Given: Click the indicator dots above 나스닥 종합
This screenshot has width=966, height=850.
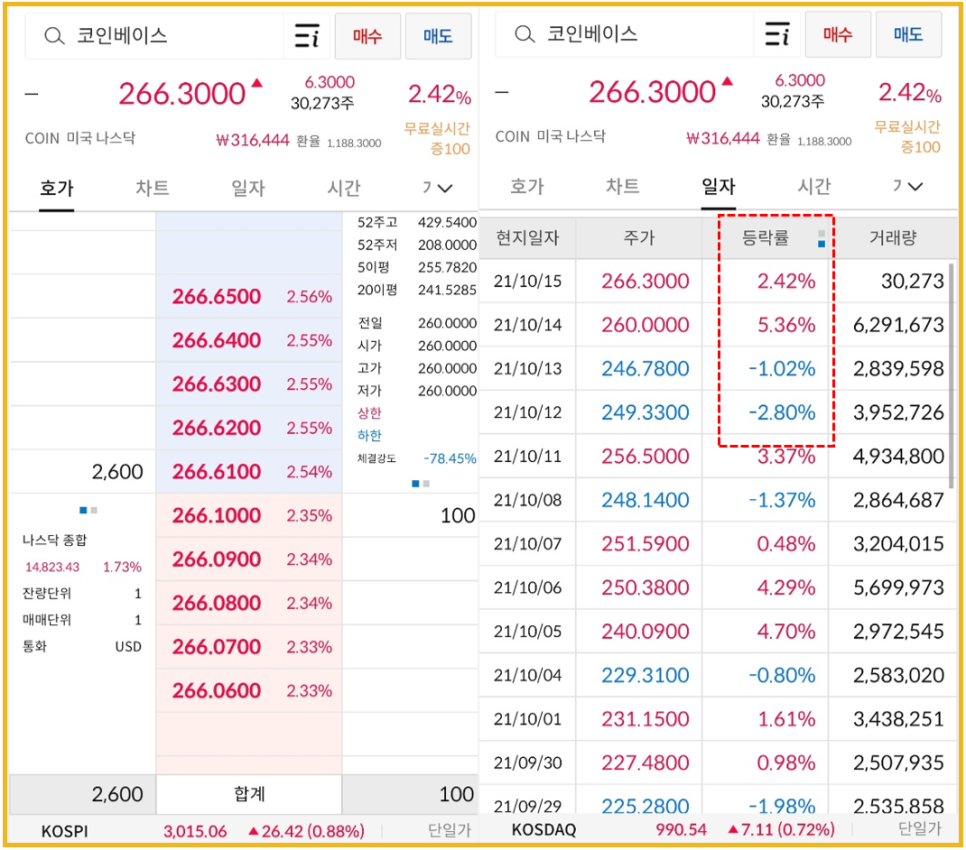Looking at the screenshot, I should pos(88,510).
